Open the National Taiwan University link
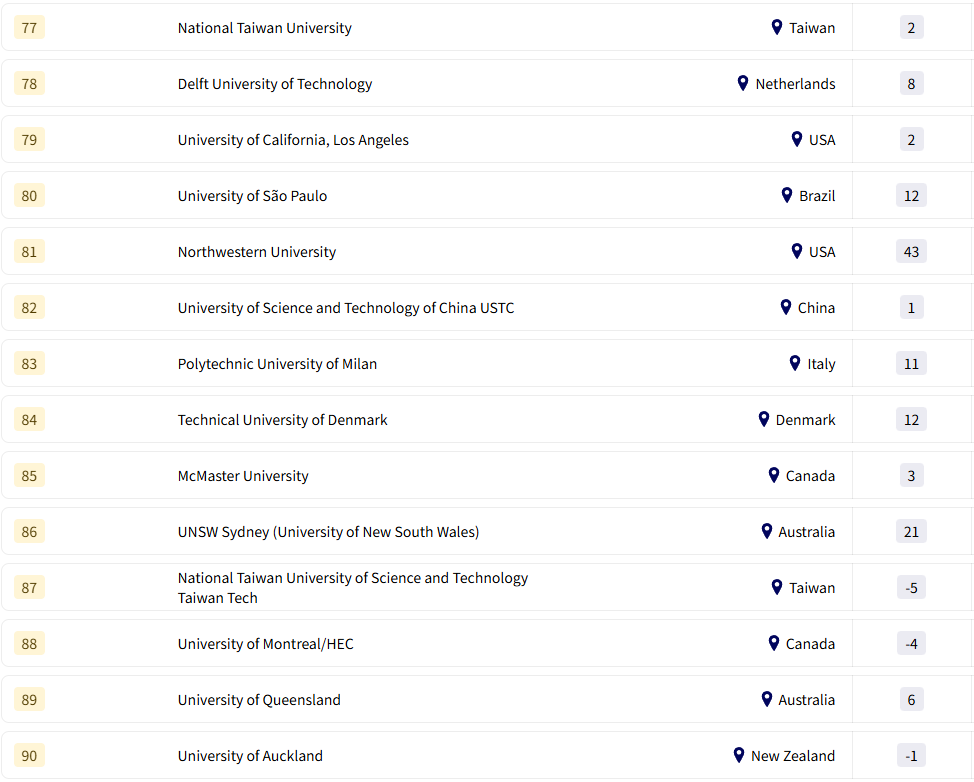Image resolution: width=974 pixels, height=782 pixels. pos(265,28)
